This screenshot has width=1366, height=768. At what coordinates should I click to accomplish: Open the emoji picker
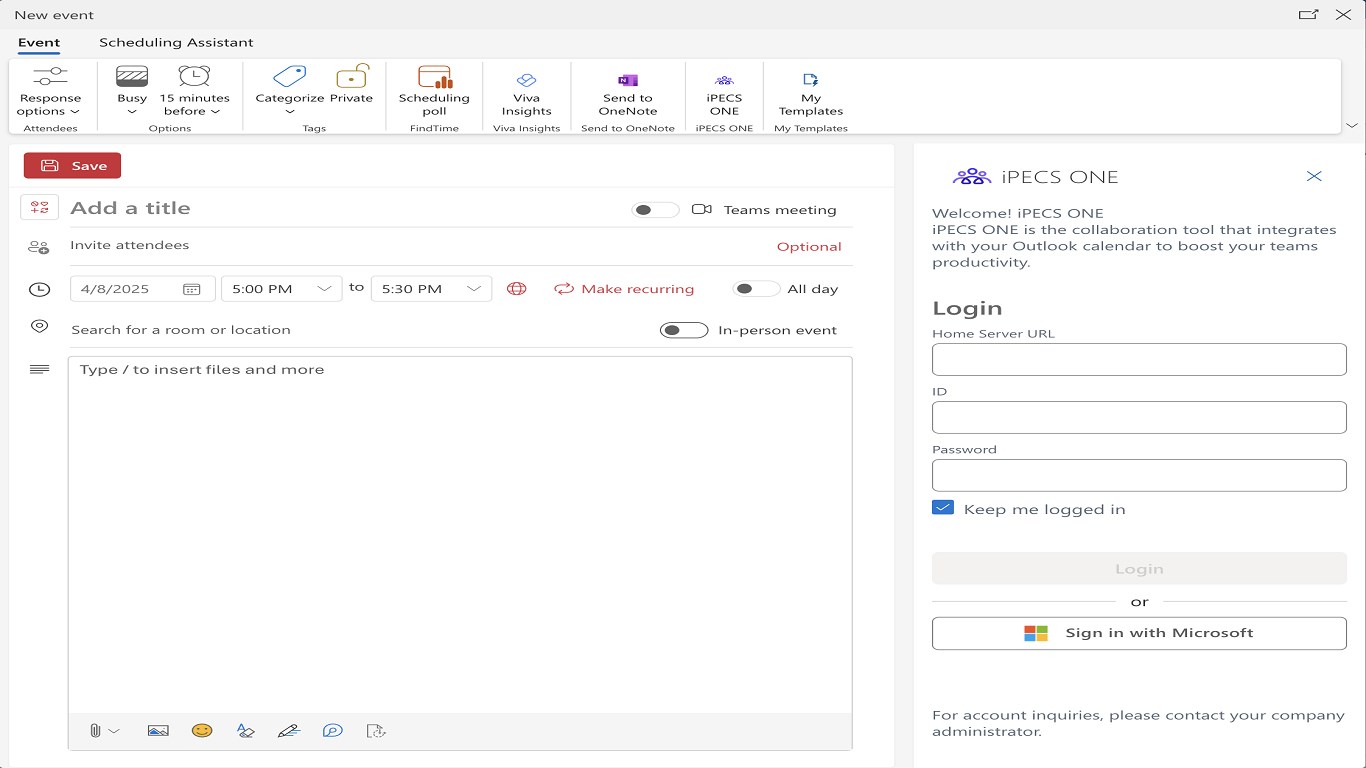point(202,731)
